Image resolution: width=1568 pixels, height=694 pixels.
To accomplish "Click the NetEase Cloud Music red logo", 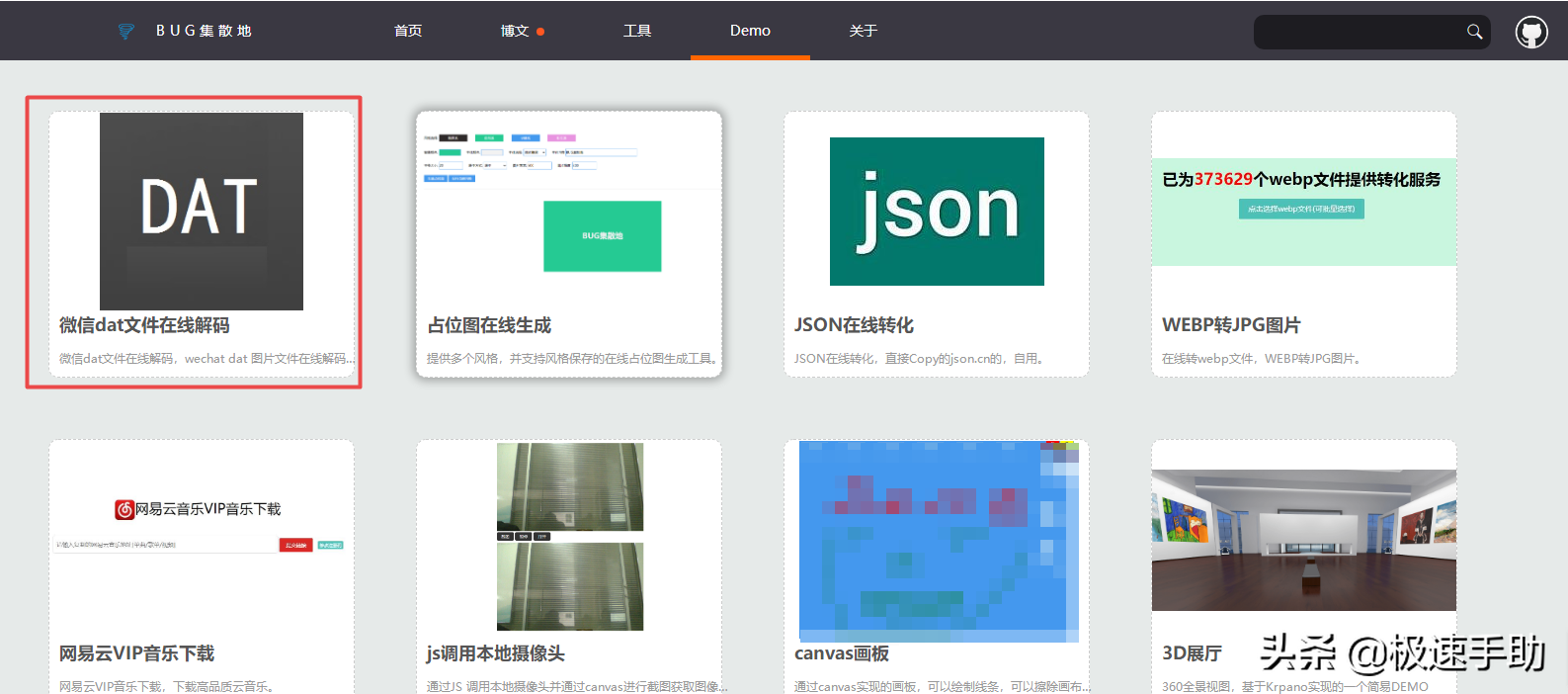I will tap(124, 509).
